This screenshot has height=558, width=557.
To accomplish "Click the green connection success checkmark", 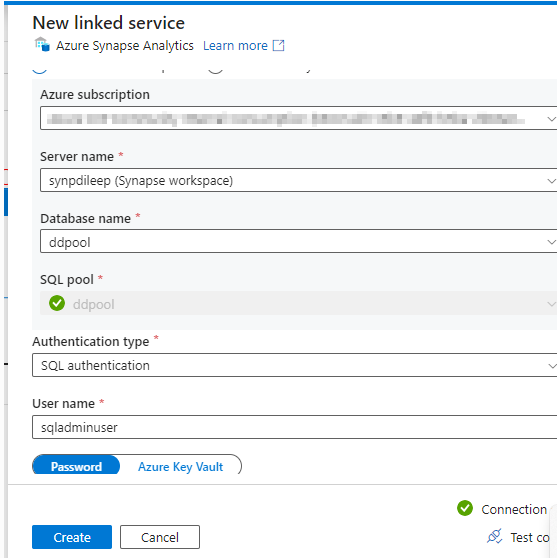I will (x=465, y=508).
